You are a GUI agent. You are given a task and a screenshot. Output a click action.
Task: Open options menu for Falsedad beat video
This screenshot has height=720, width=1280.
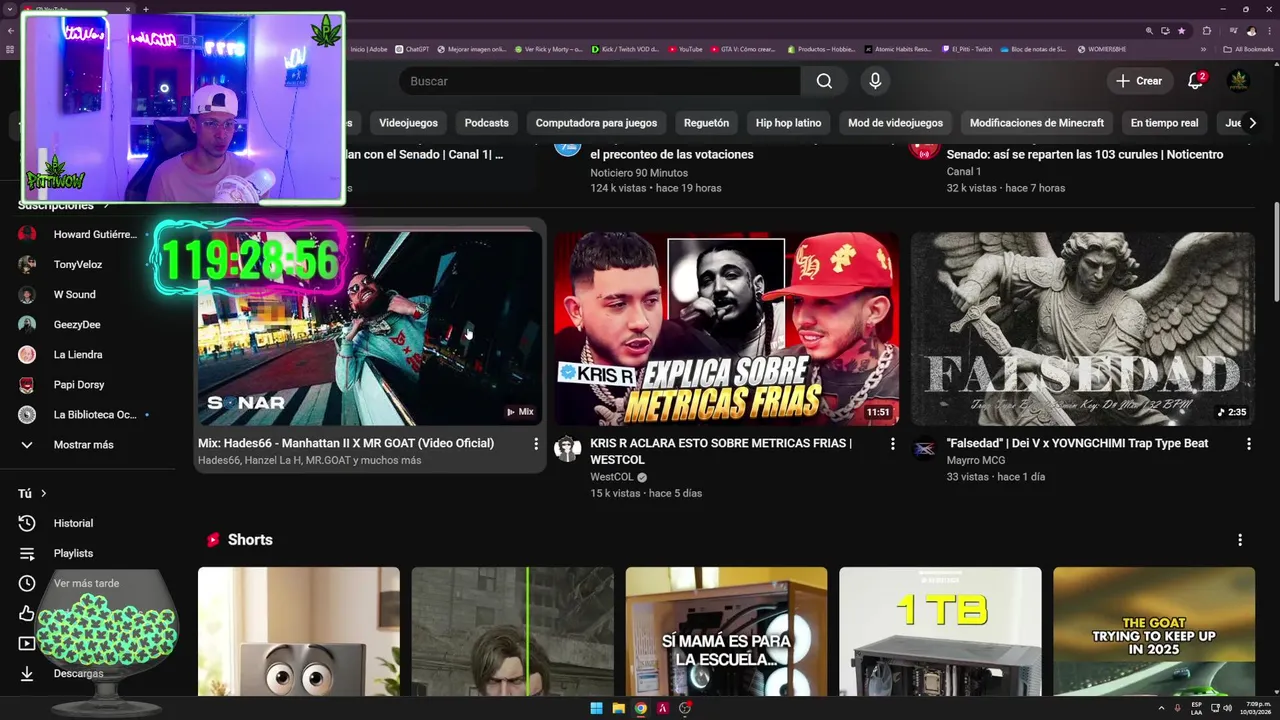[1248, 444]
